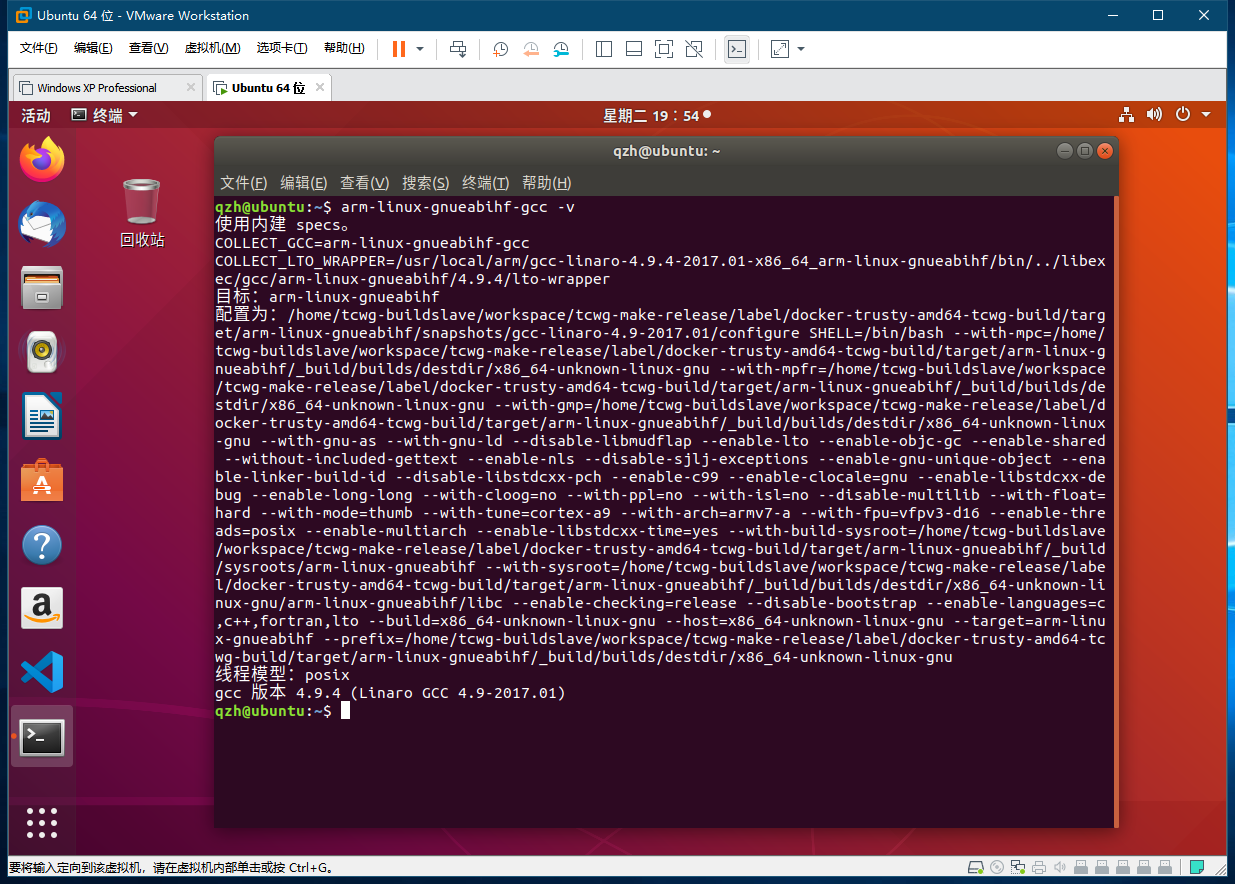Open terminal 终端(T) menu
This screenshot has height=884, width=1235.
click(486, 183)
